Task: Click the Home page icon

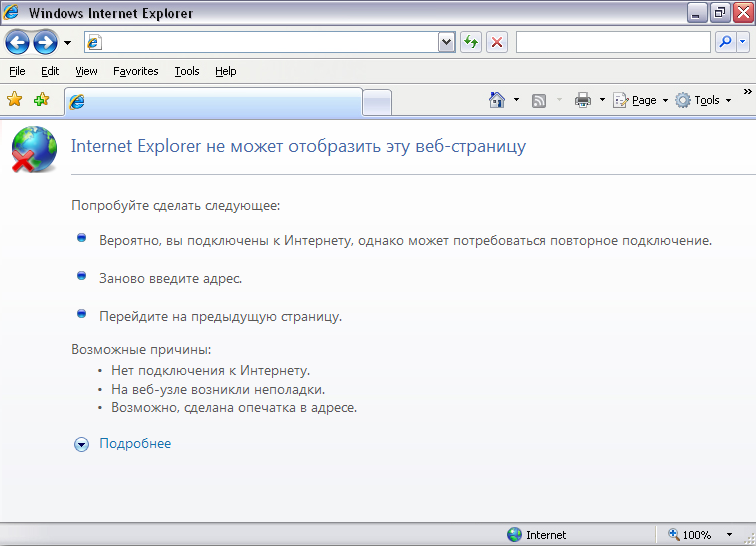Action: (497, 100)
